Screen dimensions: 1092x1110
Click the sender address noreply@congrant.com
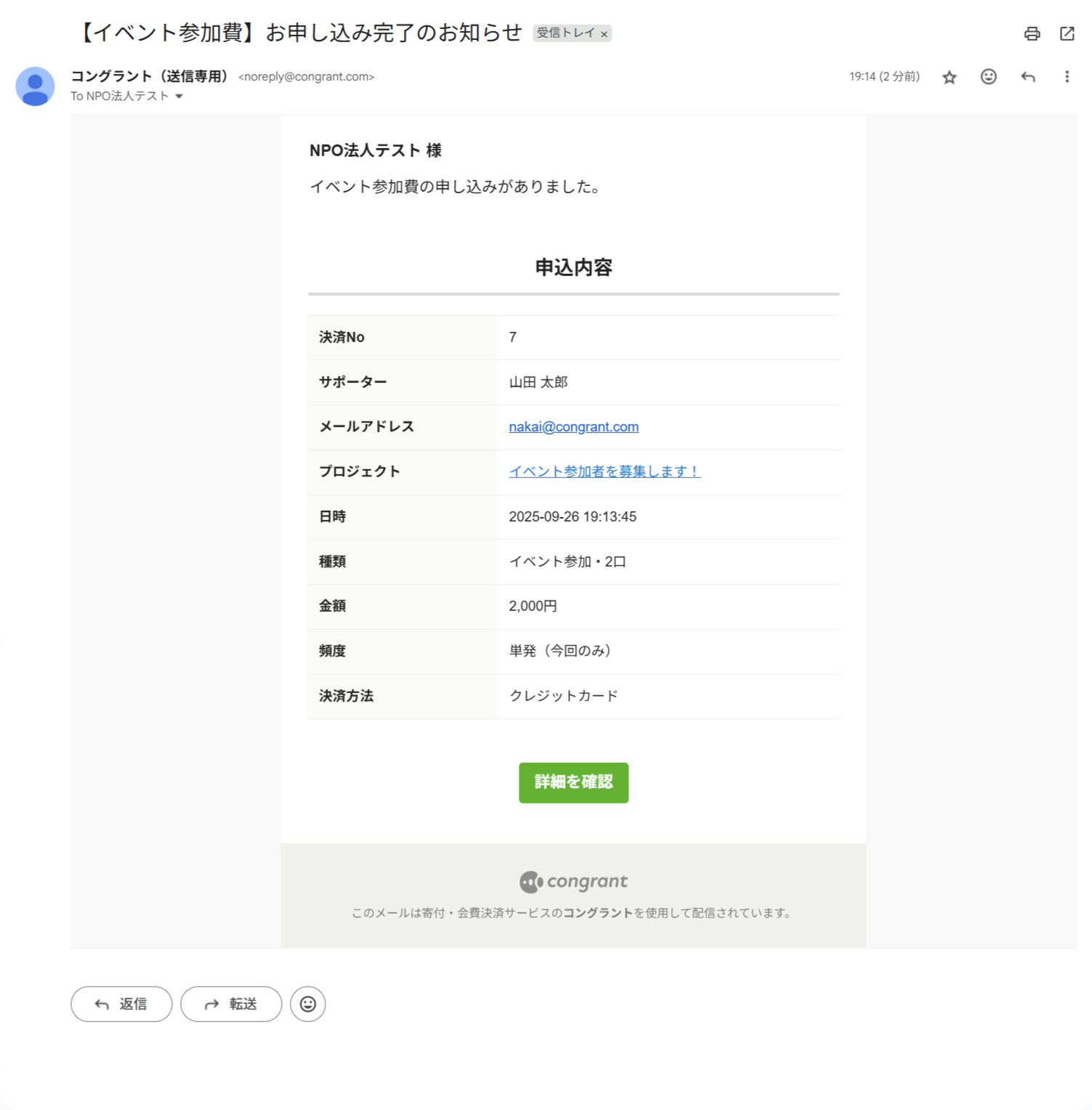[306, 77]
